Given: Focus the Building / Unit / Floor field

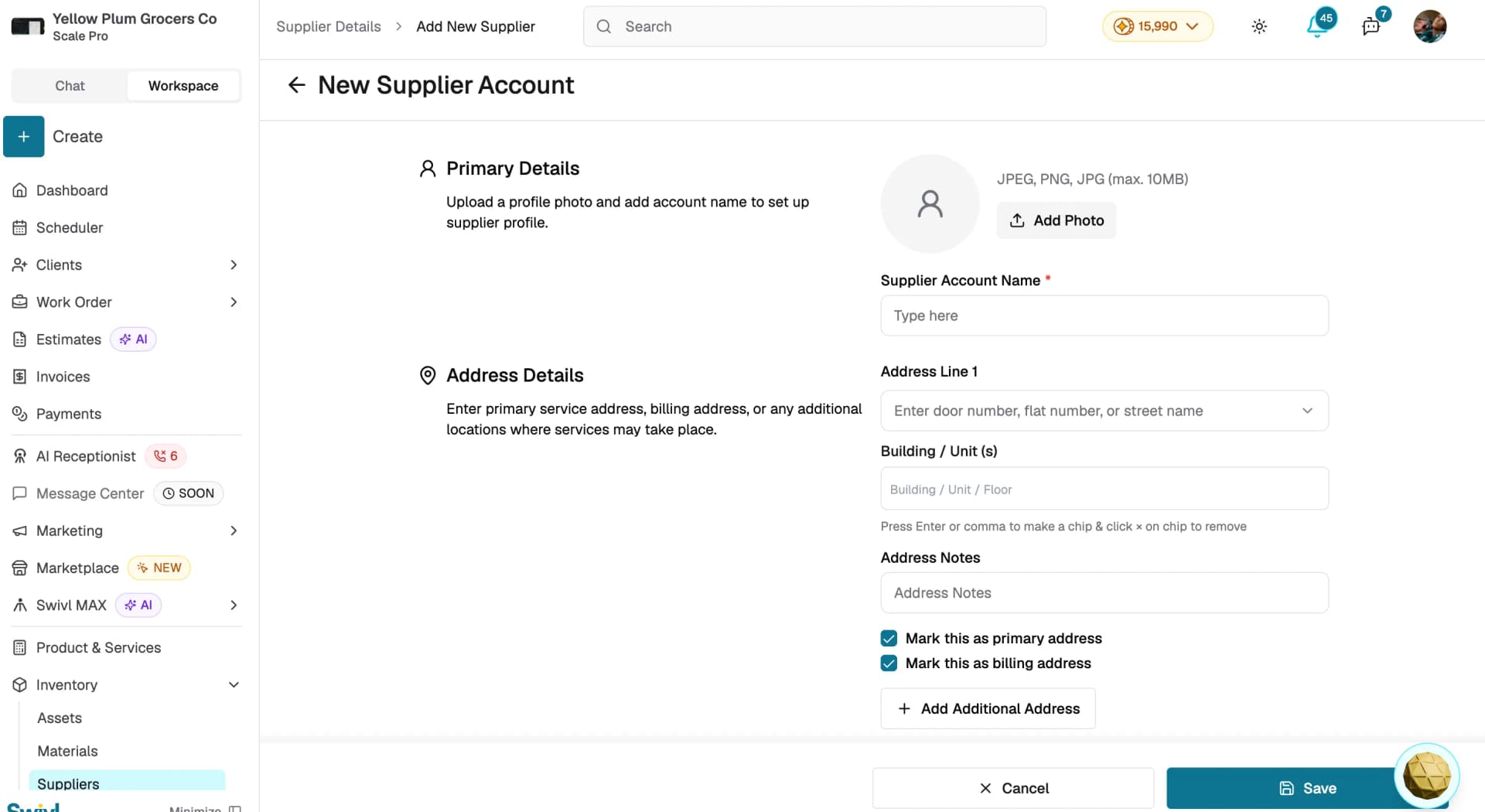Looking at the screenshot, I should pyautogui.click(x=1104, y=489).
